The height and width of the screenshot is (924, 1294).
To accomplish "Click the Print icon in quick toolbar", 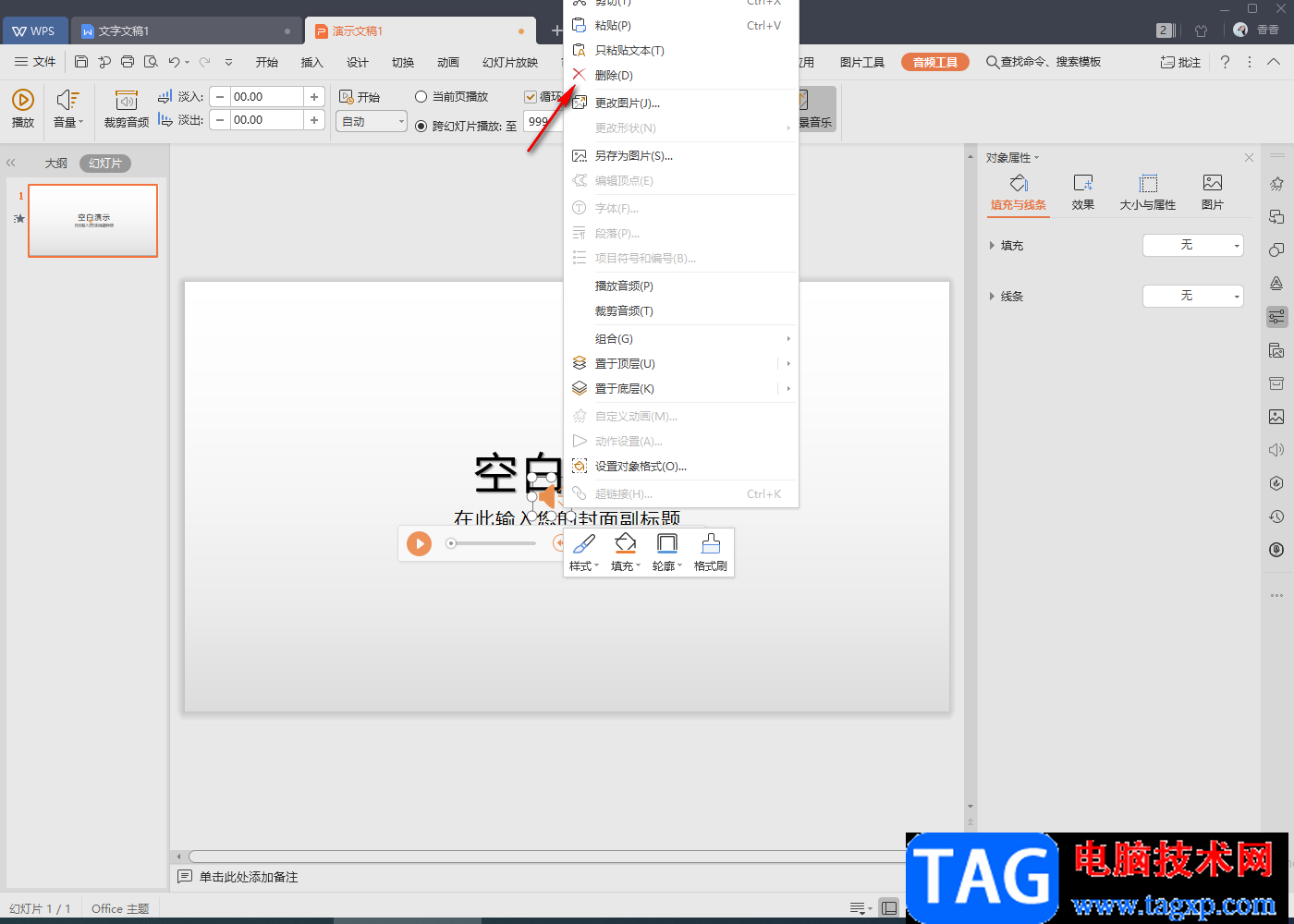I will (128, 62).
